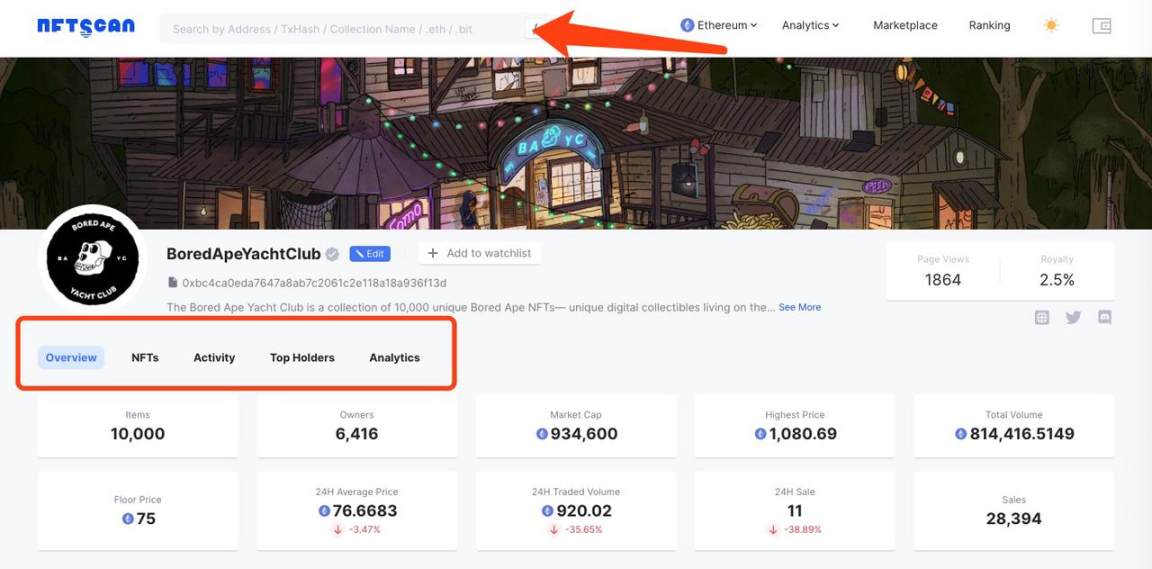
Task: Click the 24H Average Price value 76.6683
Action: click(x=364, y=510)
